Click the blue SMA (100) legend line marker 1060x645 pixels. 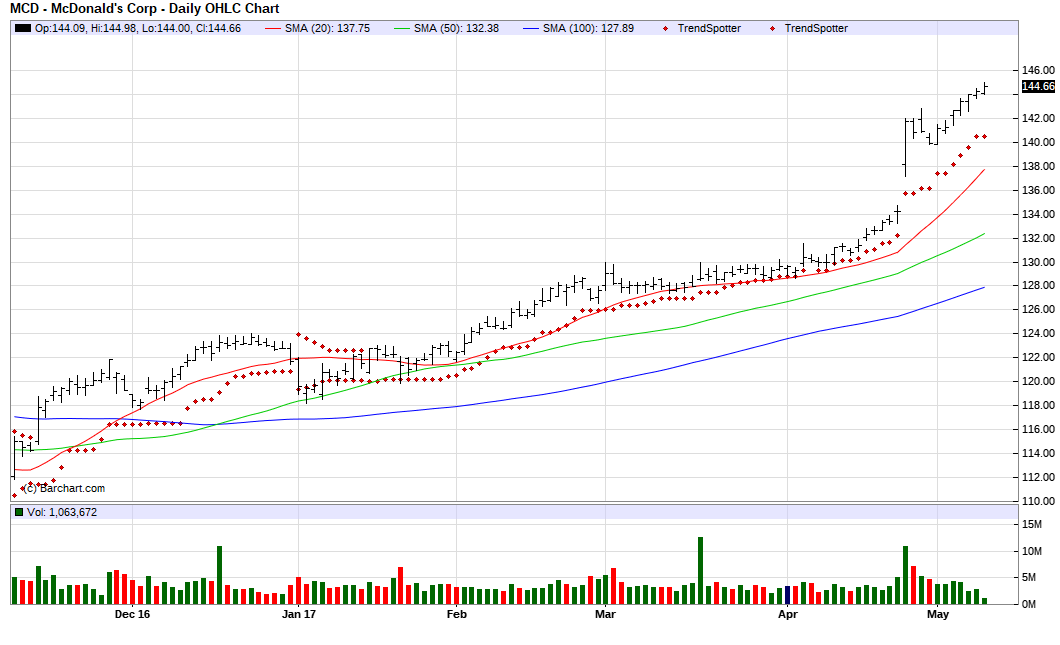531,28
